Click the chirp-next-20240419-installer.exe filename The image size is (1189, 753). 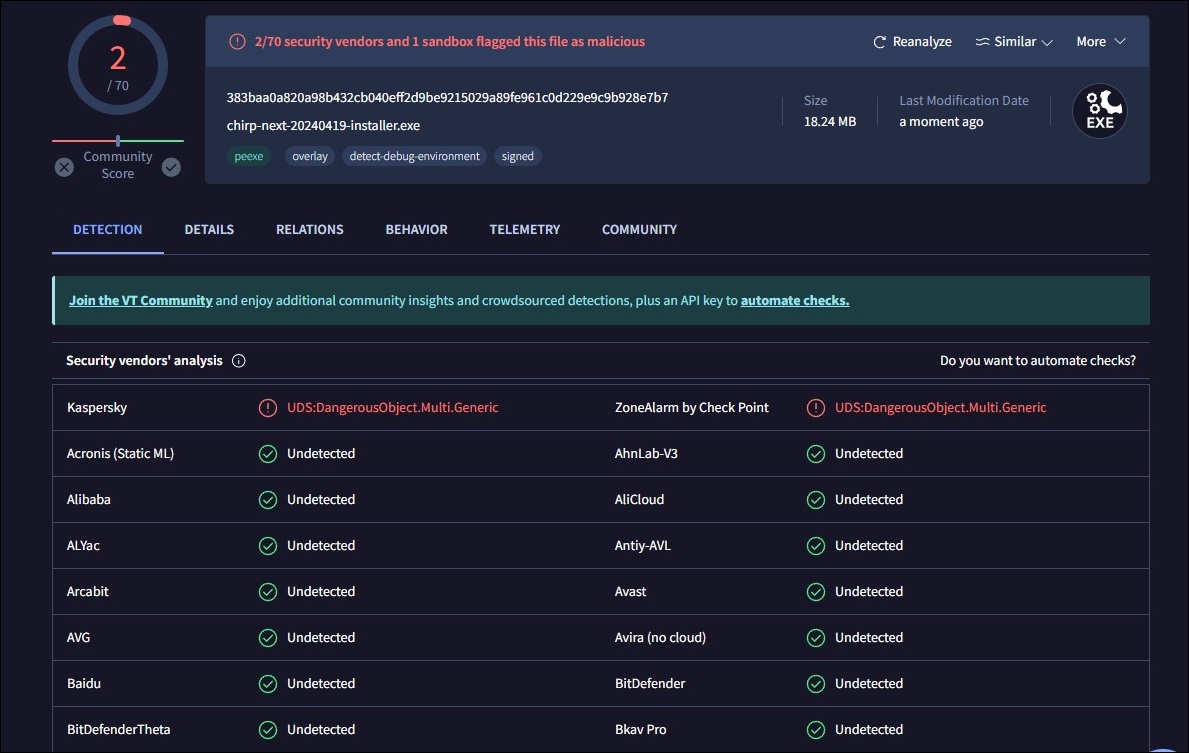(323, 125)
